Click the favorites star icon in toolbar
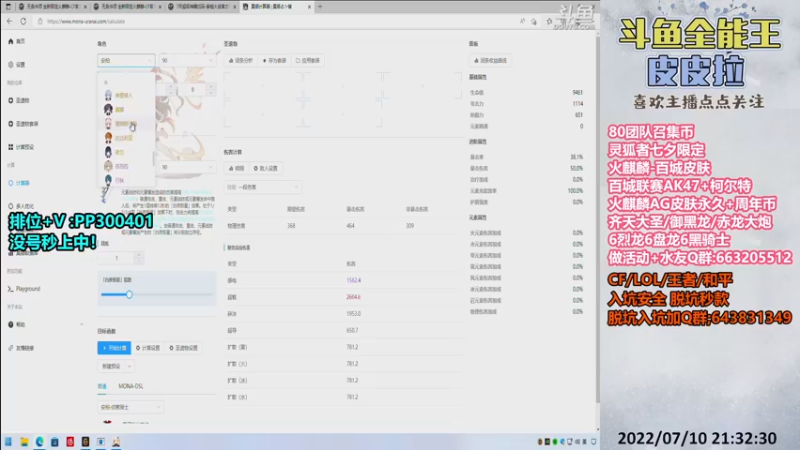The image size is (800, 450). (549, 21)
